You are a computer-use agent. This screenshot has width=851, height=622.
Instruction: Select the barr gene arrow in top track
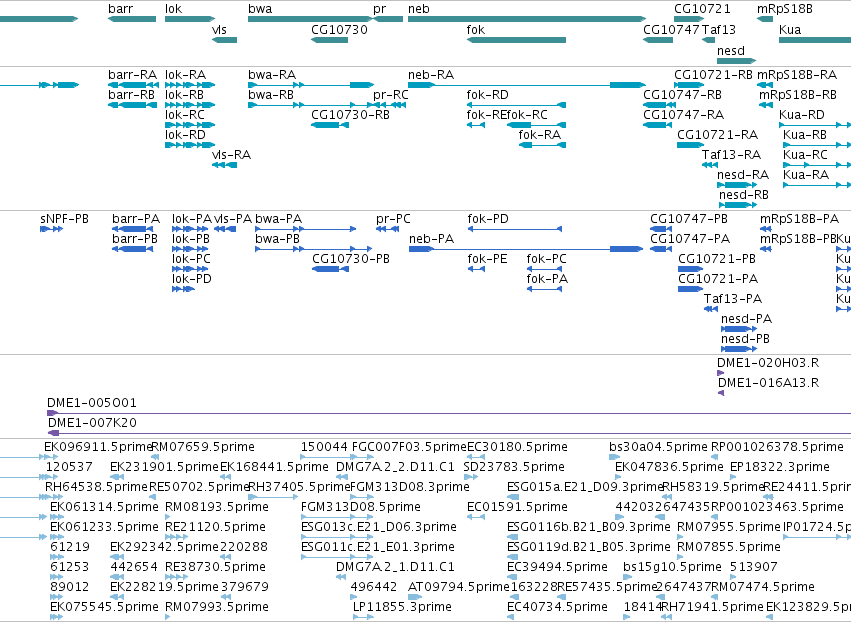pos(132,19)
